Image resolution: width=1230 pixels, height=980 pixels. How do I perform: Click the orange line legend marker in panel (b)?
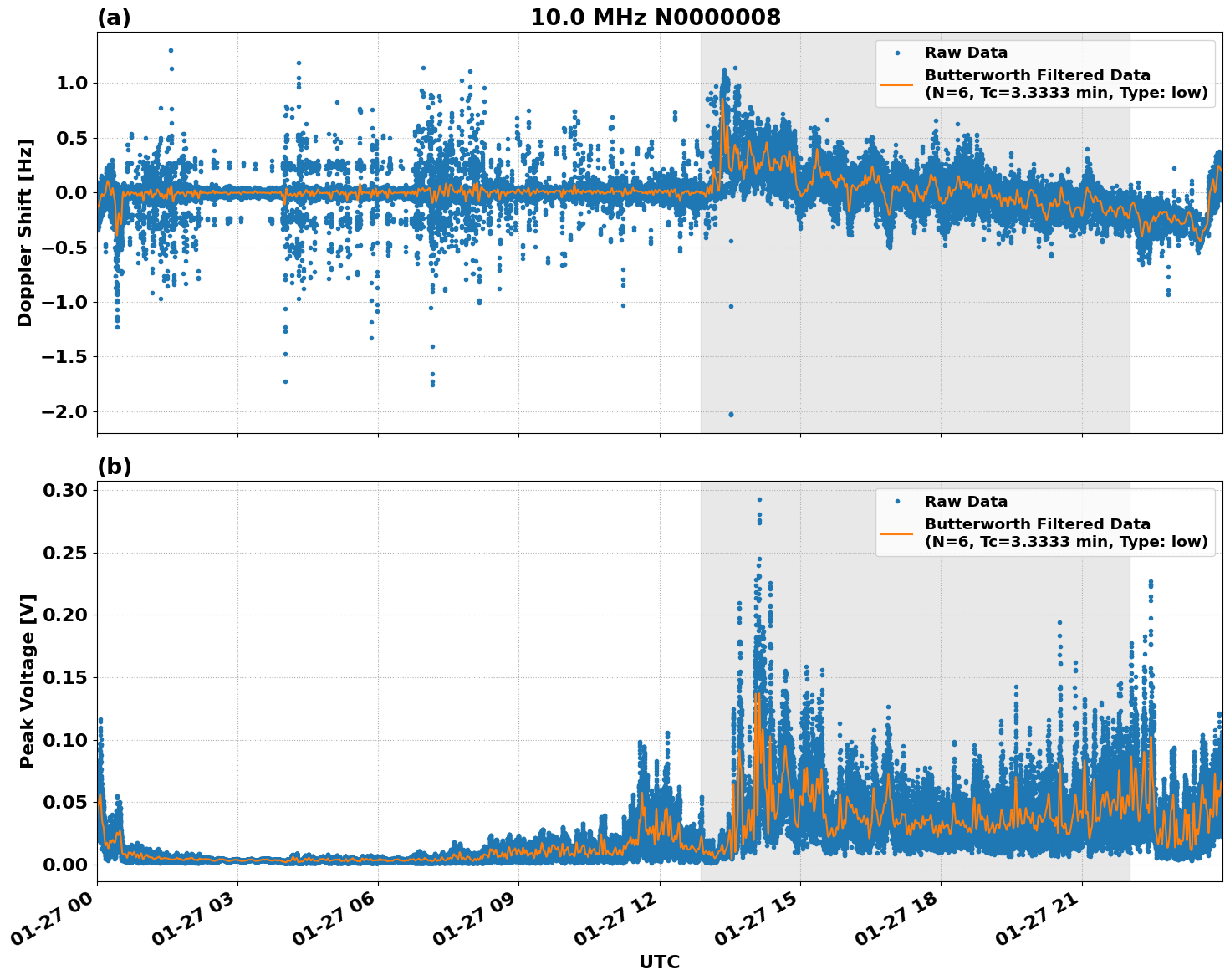897,533
